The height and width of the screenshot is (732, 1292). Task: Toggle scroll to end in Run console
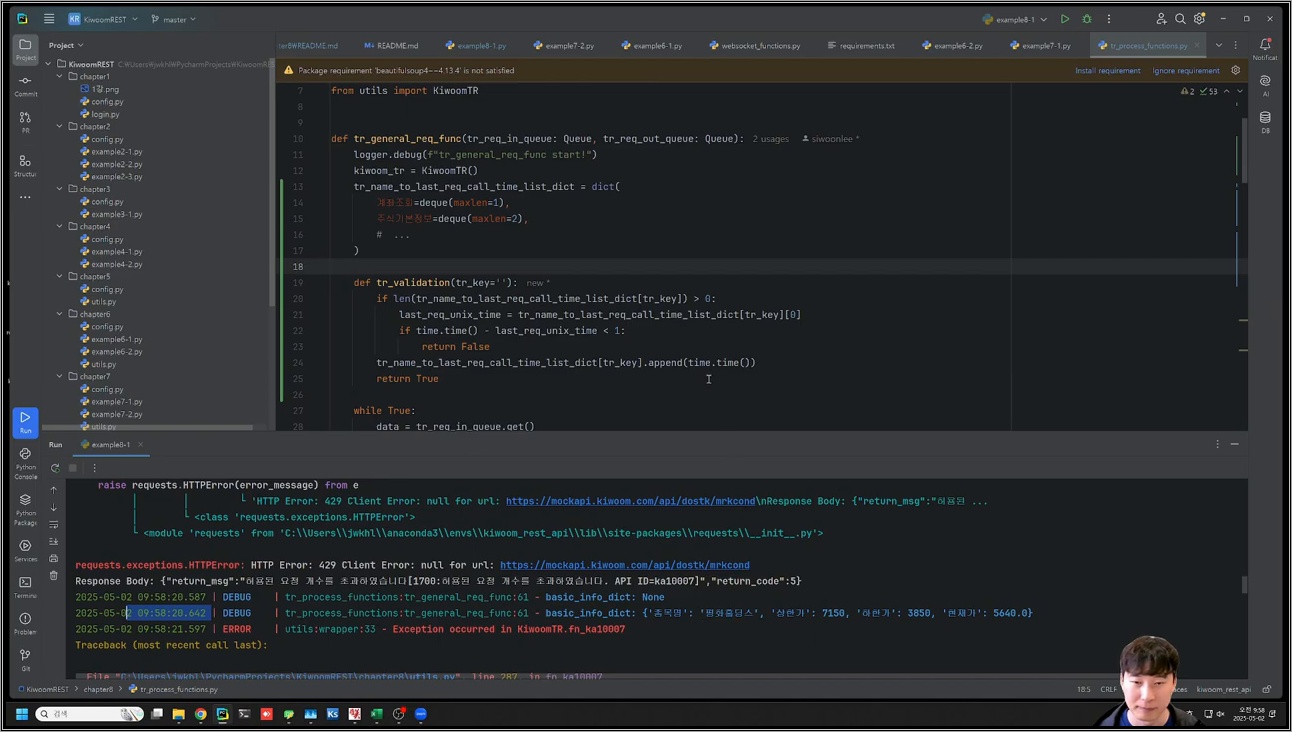(x=54, y=541)
